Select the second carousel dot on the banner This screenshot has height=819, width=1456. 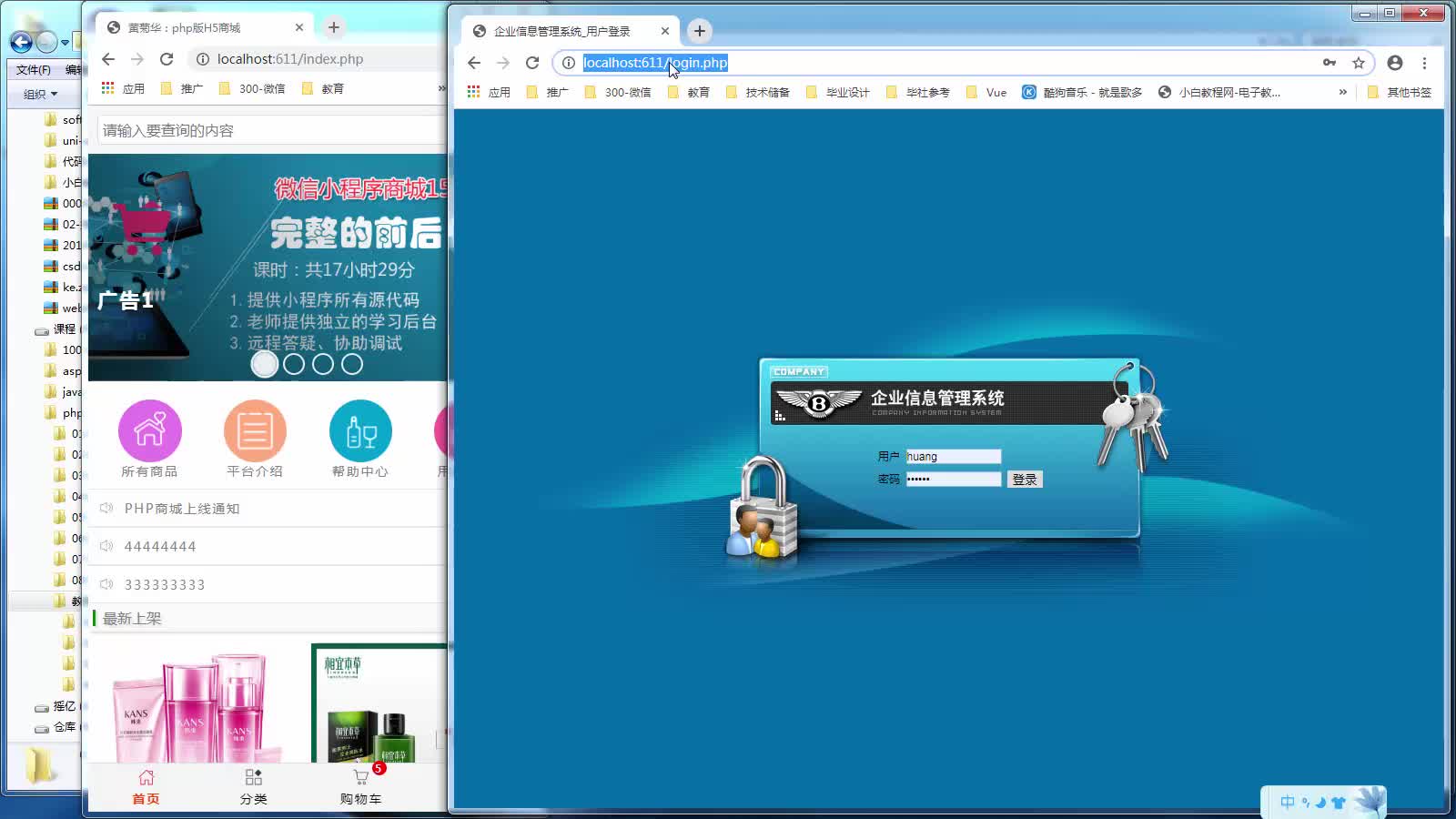(x=293, y=363)
